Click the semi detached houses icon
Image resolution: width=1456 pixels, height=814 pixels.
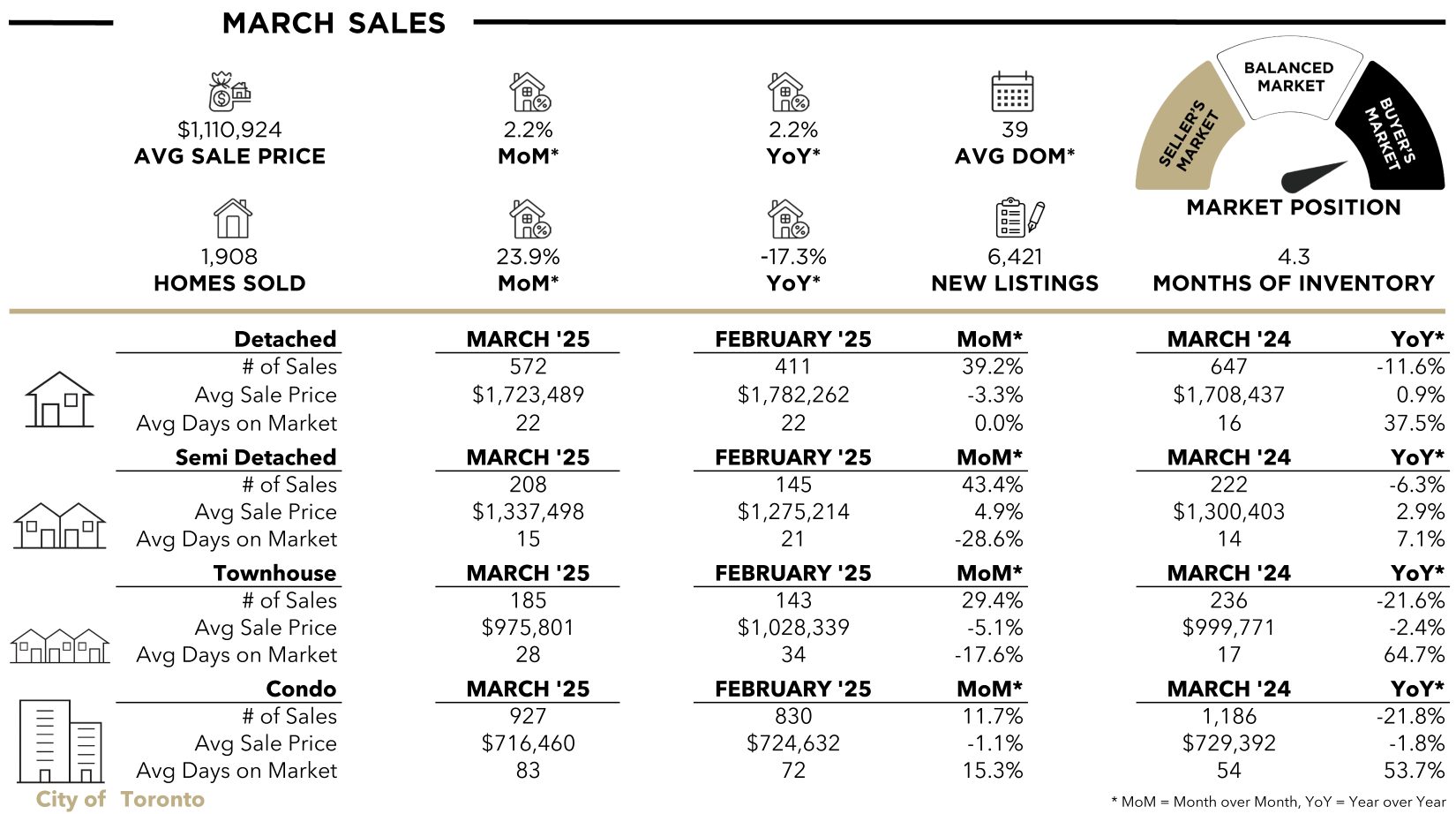60,525
